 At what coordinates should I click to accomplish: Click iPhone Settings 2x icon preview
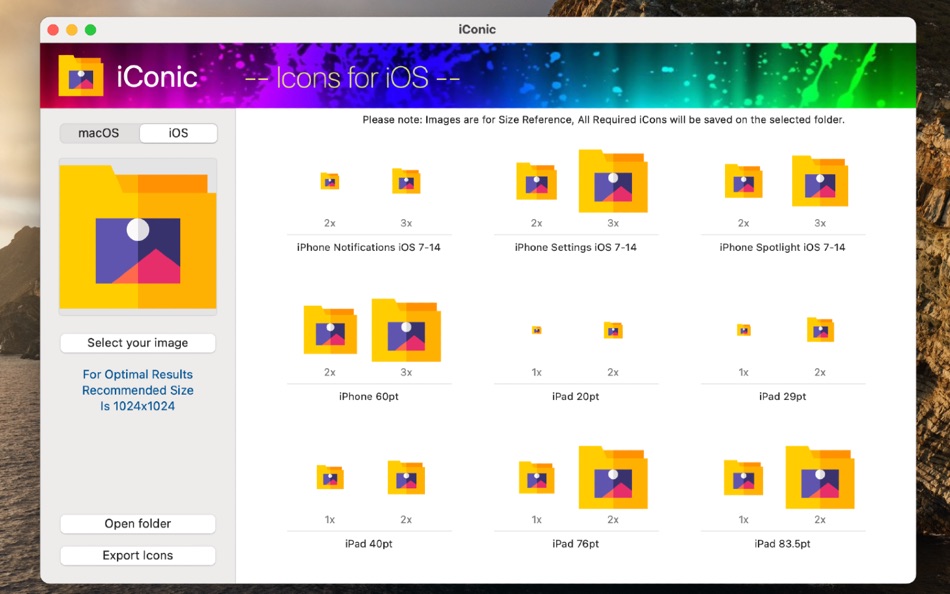tap(536, 181)
